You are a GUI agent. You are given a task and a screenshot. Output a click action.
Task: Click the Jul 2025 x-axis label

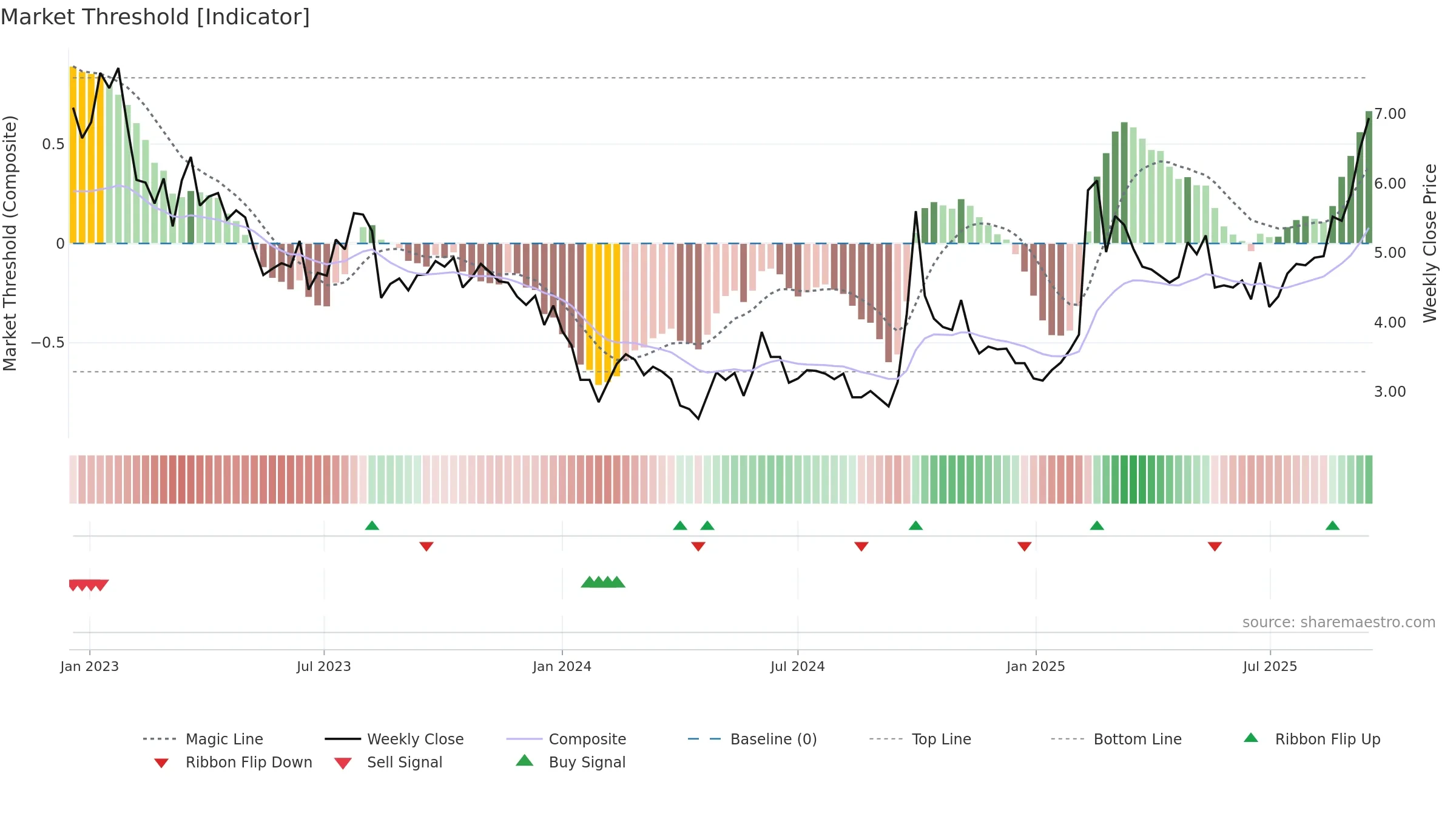pyautogui.click(x=1270, y=667)
